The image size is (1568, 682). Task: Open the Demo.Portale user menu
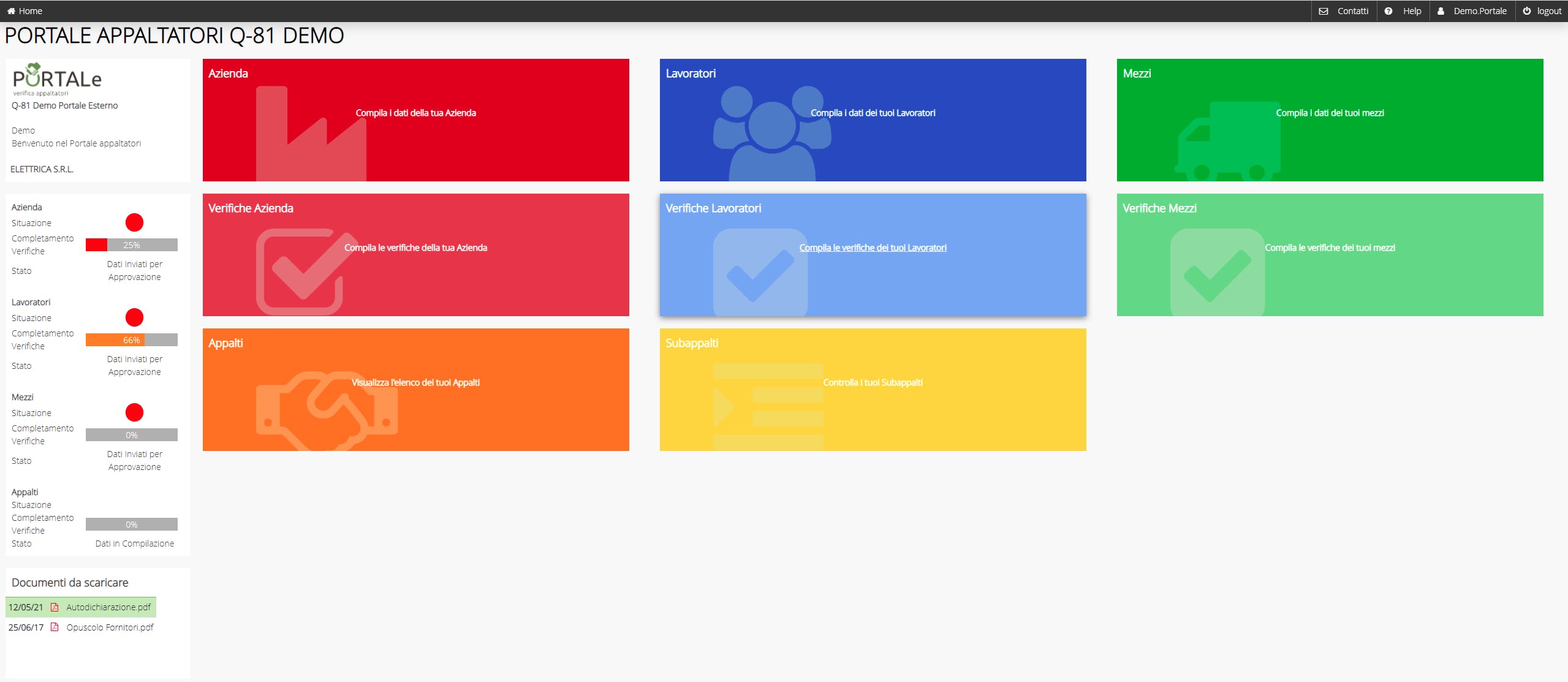(1472, 11)
